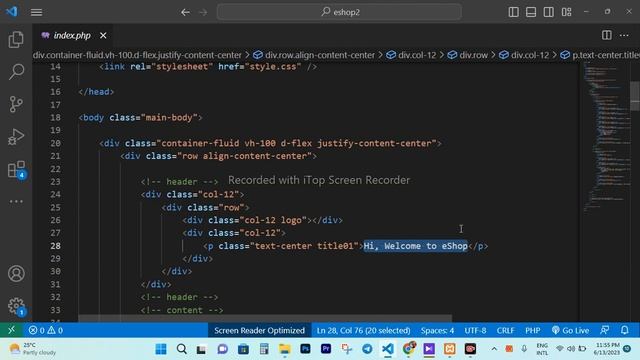Click the p.text-center.title breadcrumb
This screenshot has height=360, width=640.
[x=600, y=55]
